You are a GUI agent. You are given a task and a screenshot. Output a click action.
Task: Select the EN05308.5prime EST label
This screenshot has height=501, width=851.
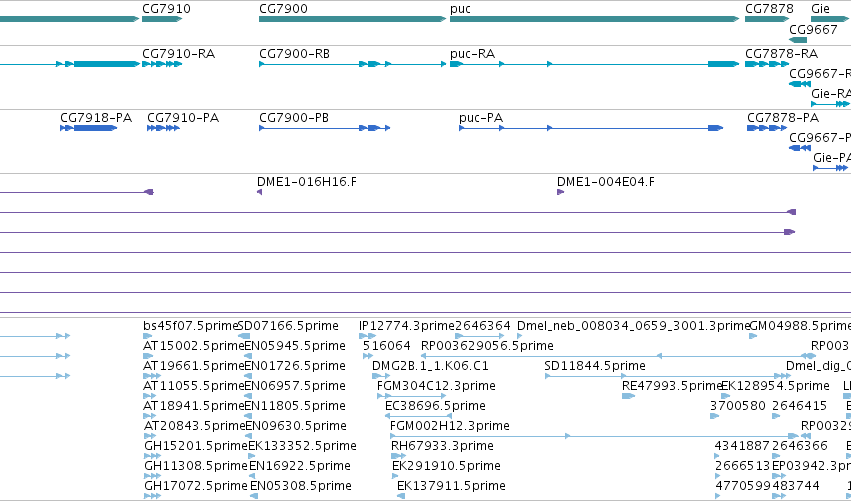pos(301,486)
